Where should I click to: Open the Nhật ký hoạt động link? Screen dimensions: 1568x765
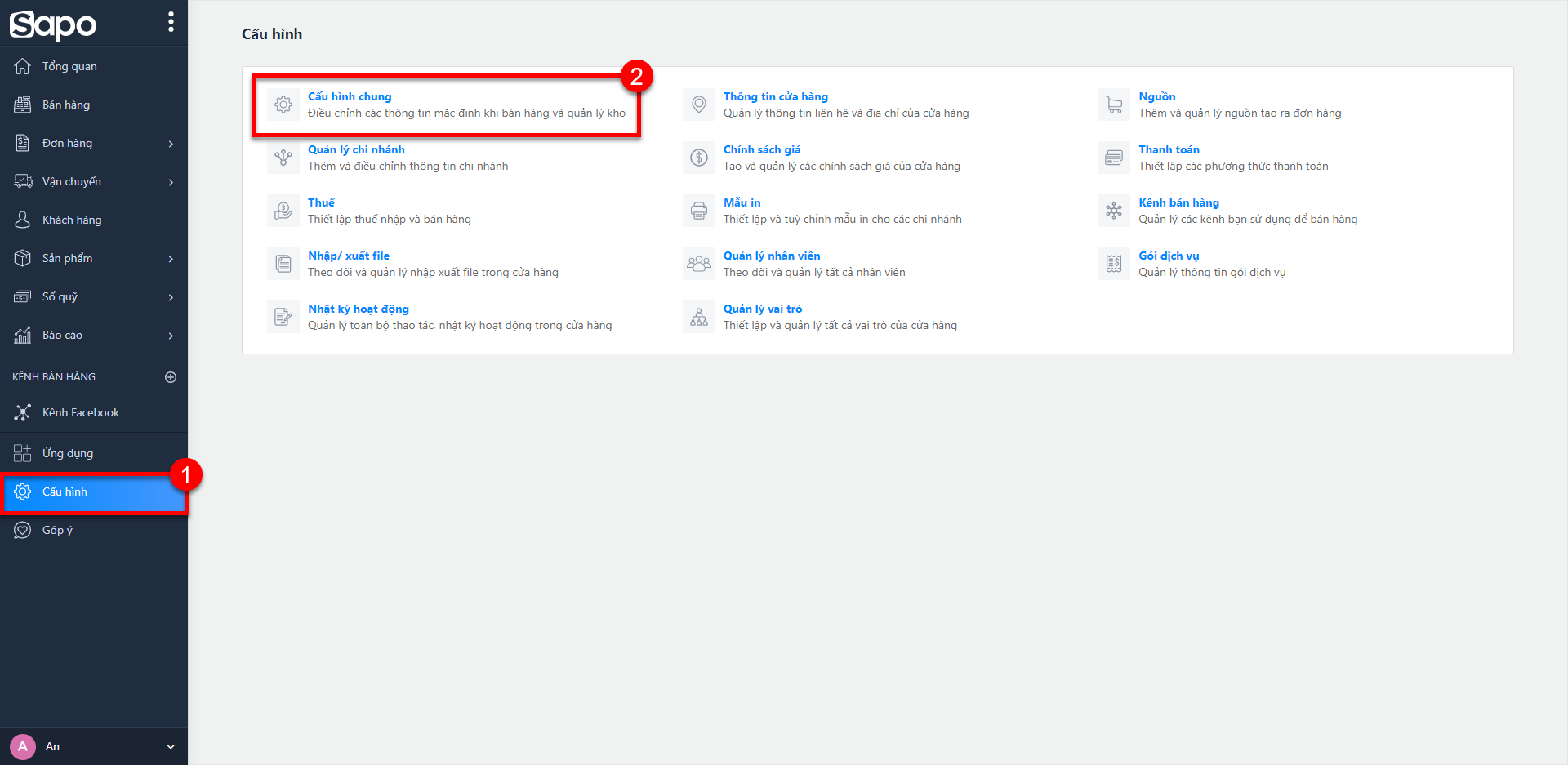[359, 309]
